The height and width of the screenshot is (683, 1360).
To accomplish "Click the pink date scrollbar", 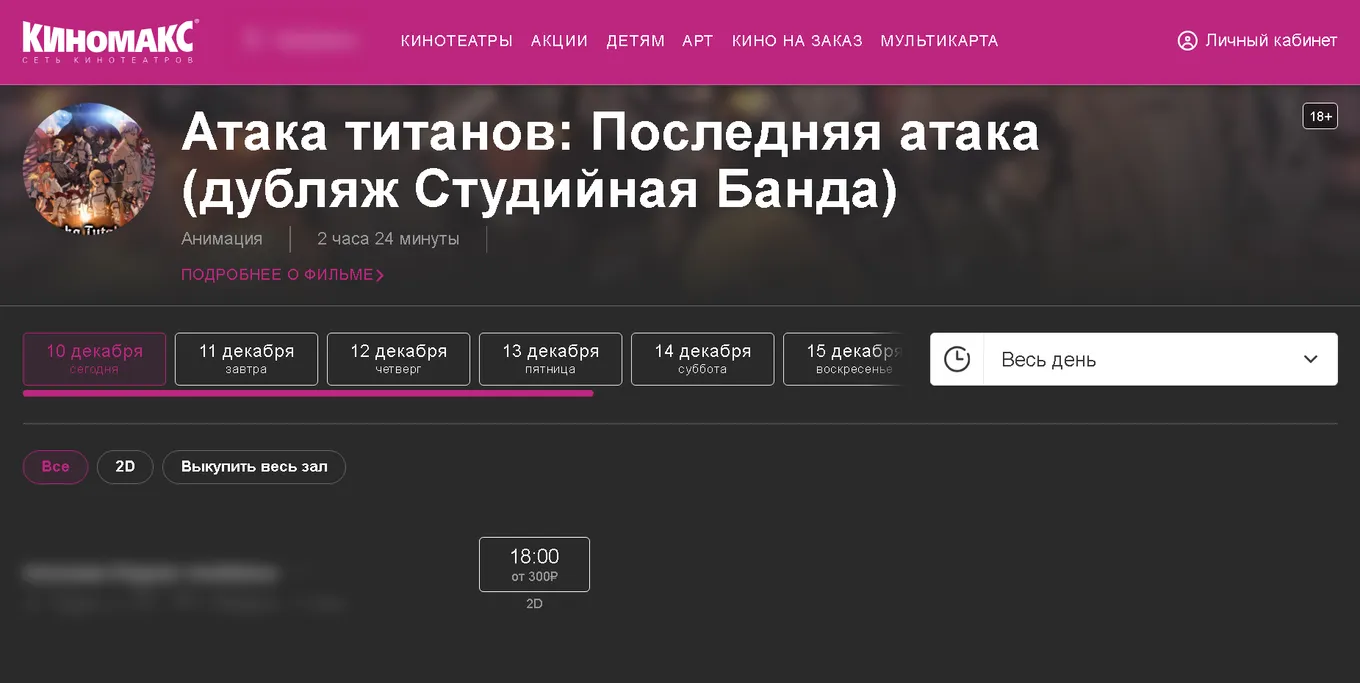I will tap(308, 394).
